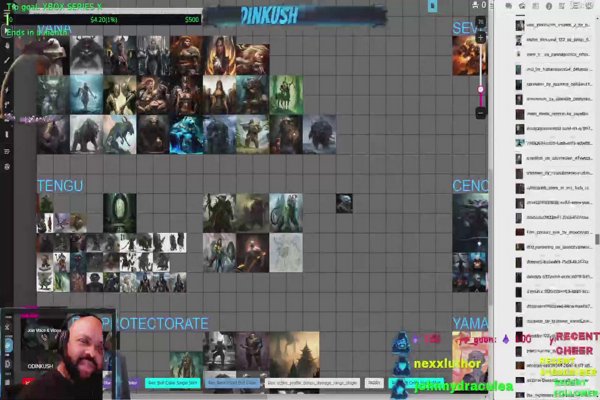Open the round help tool at bottom of left toolbar
The image size is (600, 400).
pos(7,167)
